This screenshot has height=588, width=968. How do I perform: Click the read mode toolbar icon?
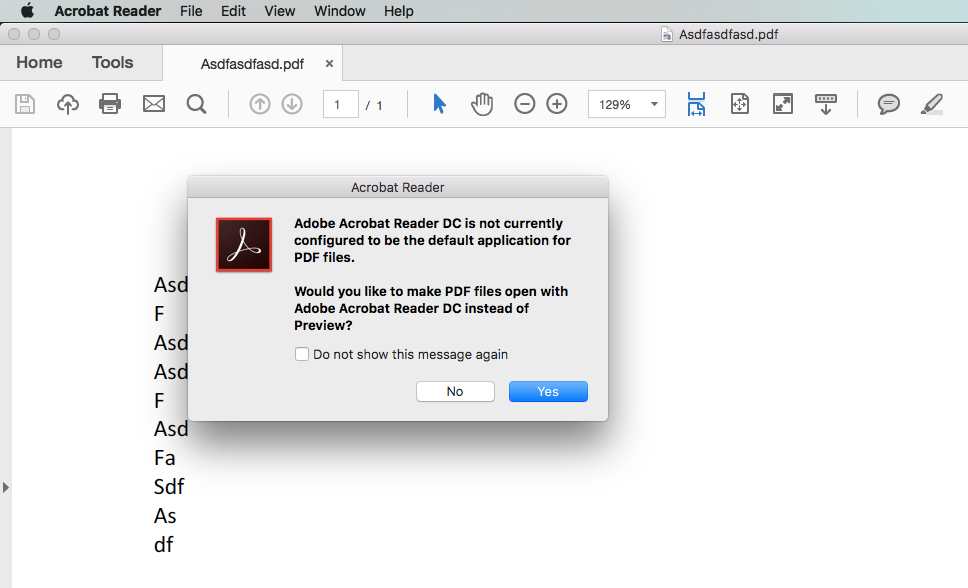[826, 104]
